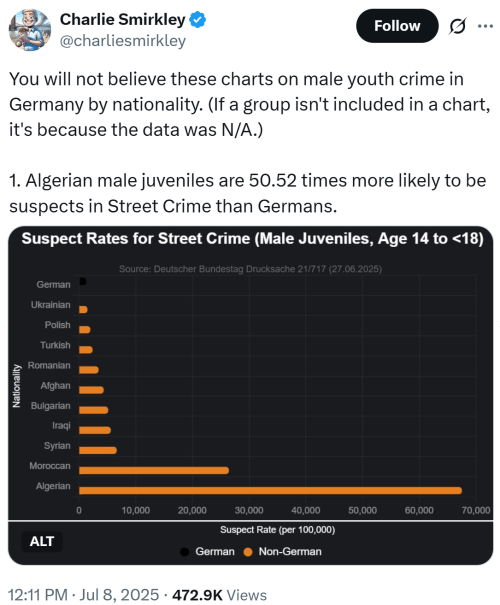Click the orange Non-German legend dot
The width and height of the screenshot is (500, 605).
tap(248, 552)
